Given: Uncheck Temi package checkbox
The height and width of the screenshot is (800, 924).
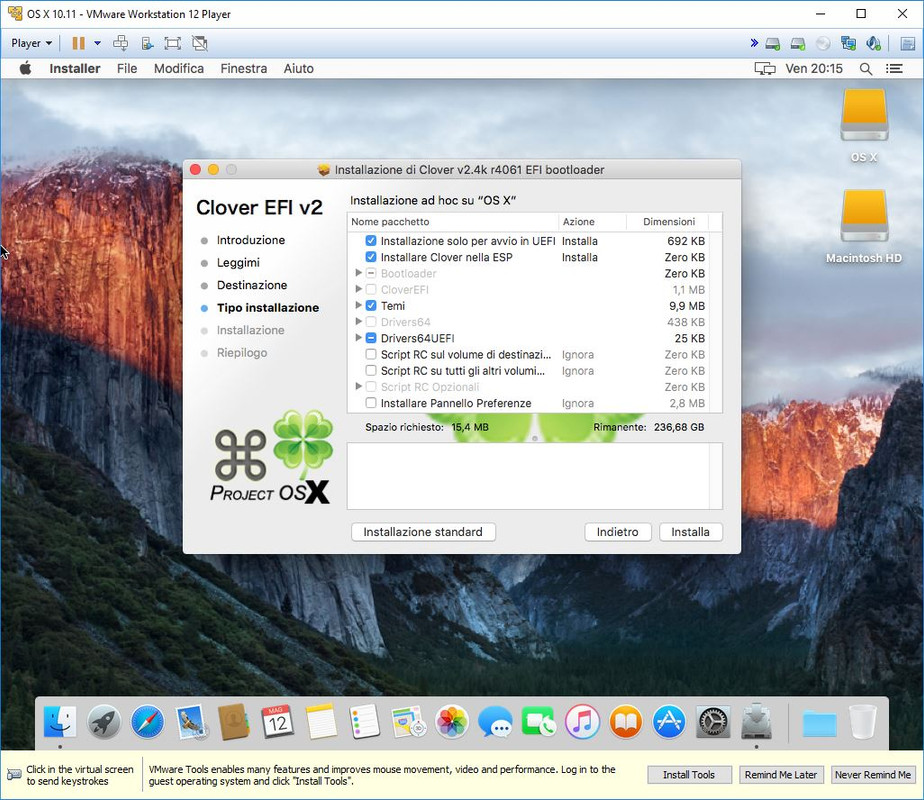Looking at the screenshot, I should tap(371, 305).
